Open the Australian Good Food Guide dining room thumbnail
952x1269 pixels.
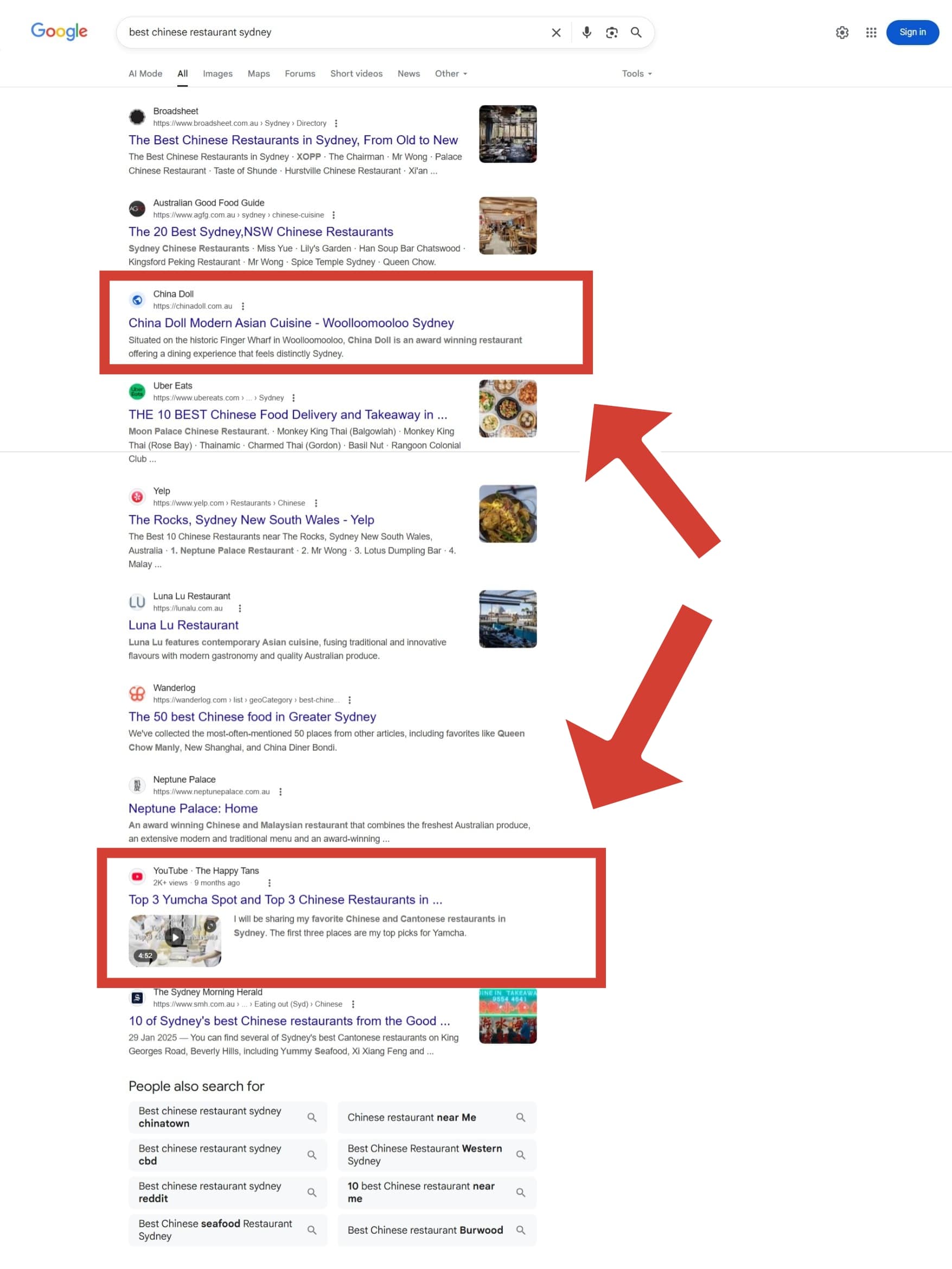coord(508,226)
